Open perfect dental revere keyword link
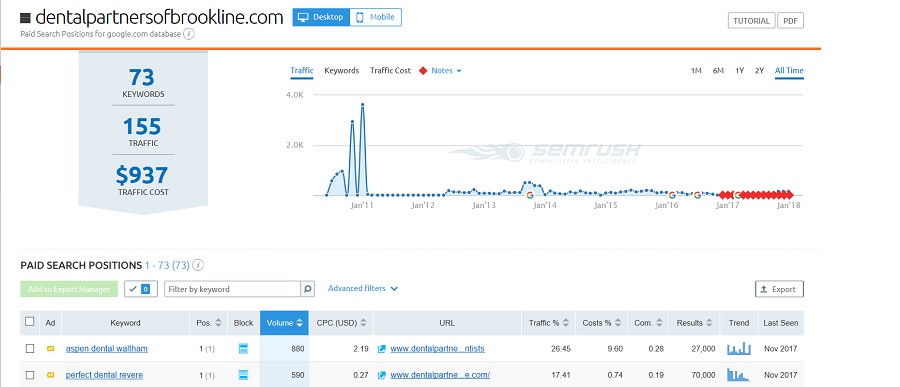The image size is (900, 387). tap(104, 375)
